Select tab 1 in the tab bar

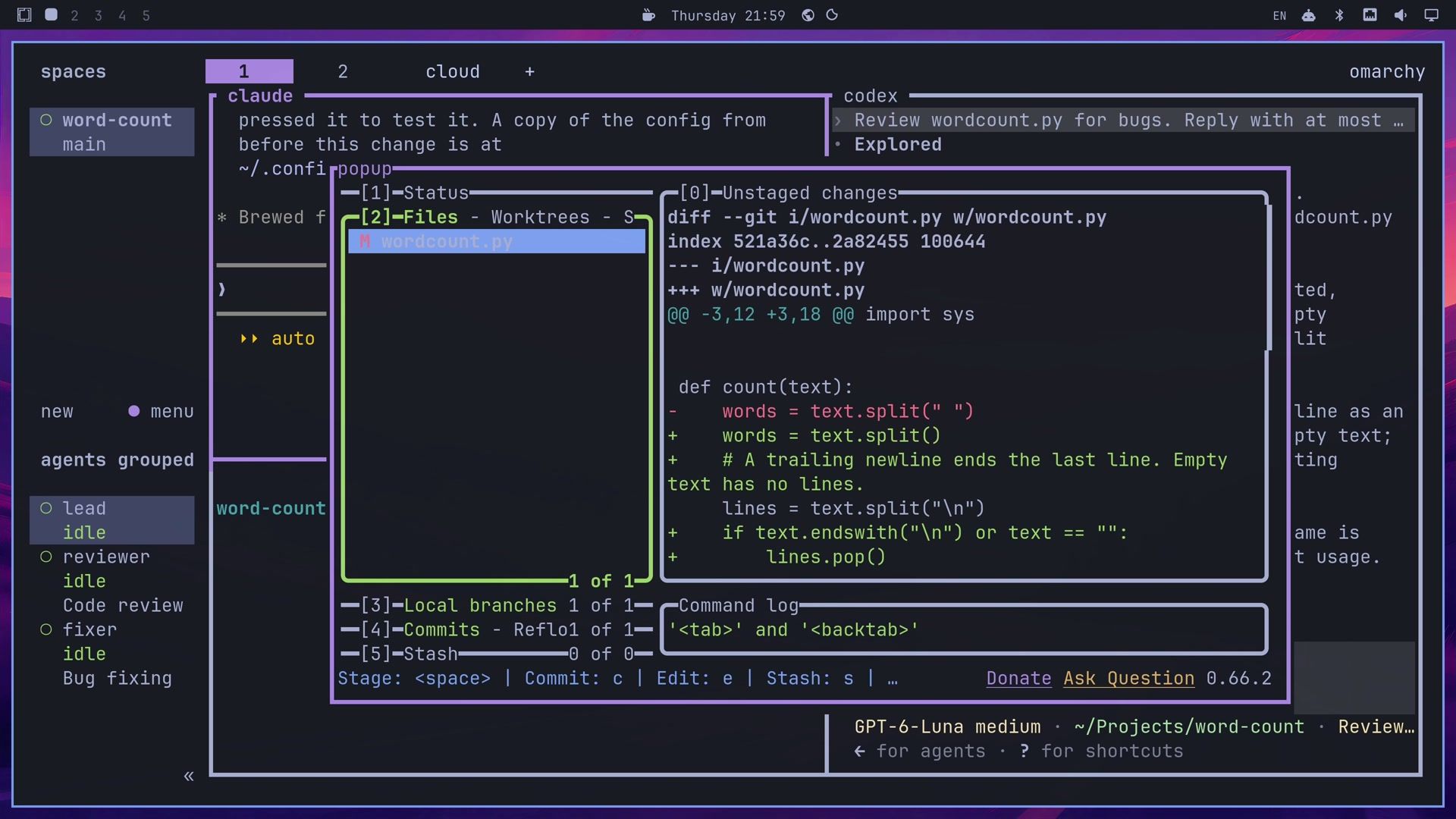click(249, 71)
